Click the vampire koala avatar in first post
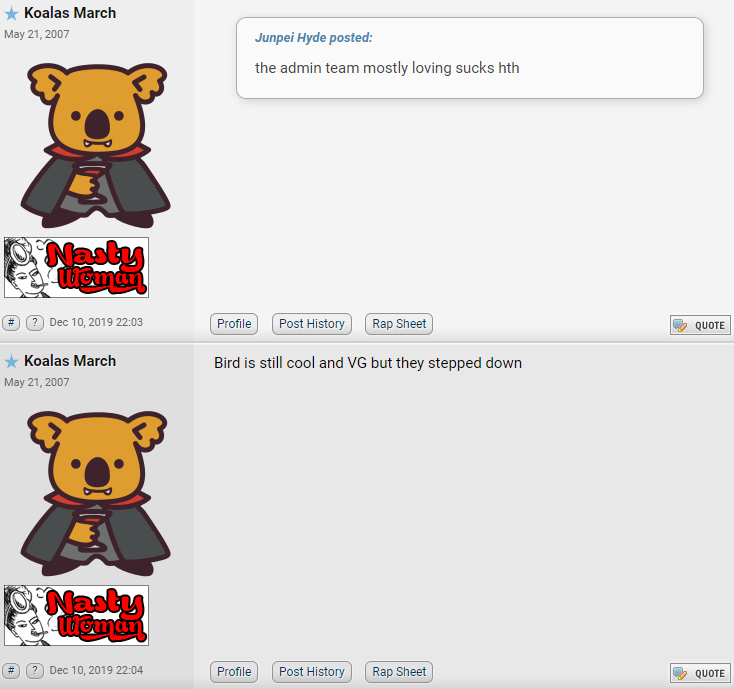The height and width of the screenshot is (689, 734). (96, 145)
